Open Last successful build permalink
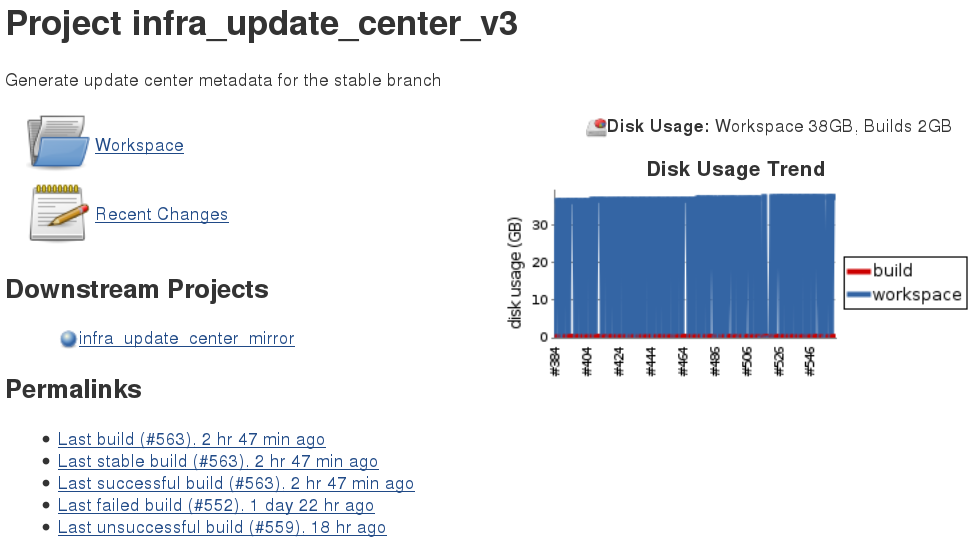Viewport: 974px width, 541px height. click(x=236, y=483)
